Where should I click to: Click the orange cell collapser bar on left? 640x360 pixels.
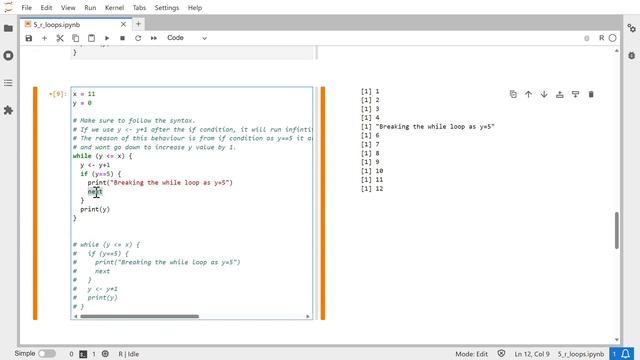pos(36,203)
